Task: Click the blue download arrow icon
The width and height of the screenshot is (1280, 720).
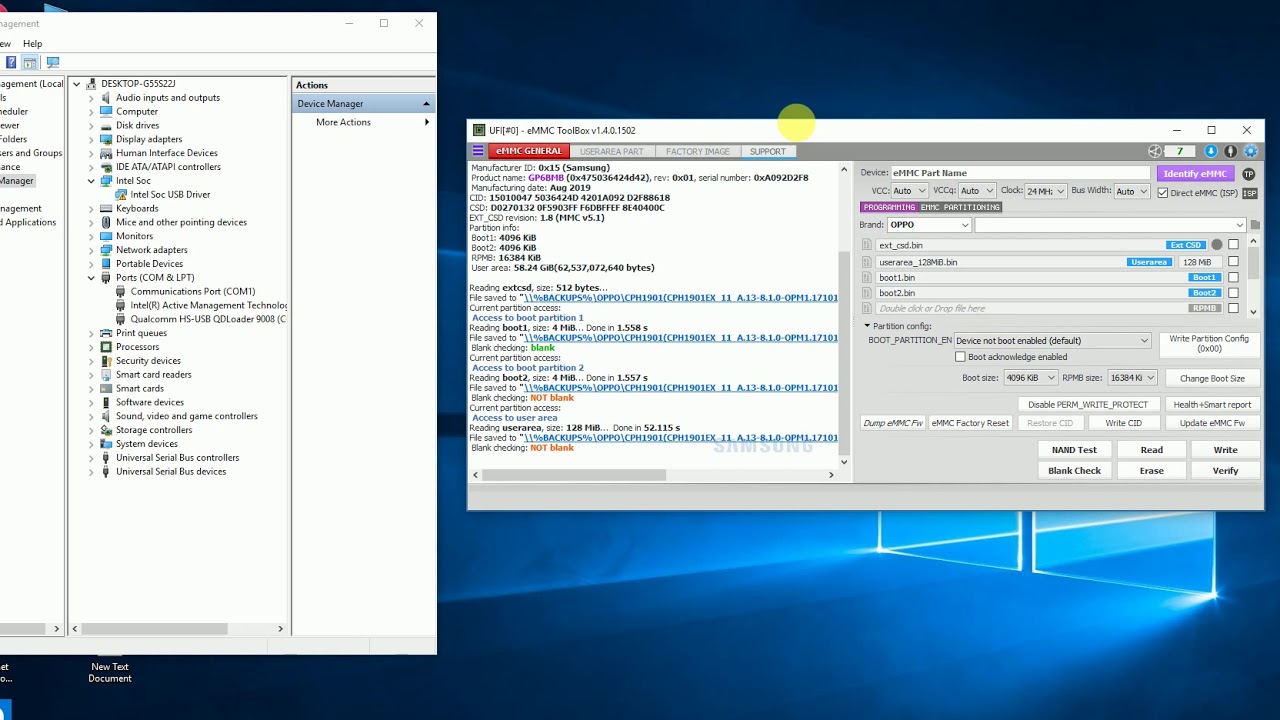Action: (x=1211, y=151)
